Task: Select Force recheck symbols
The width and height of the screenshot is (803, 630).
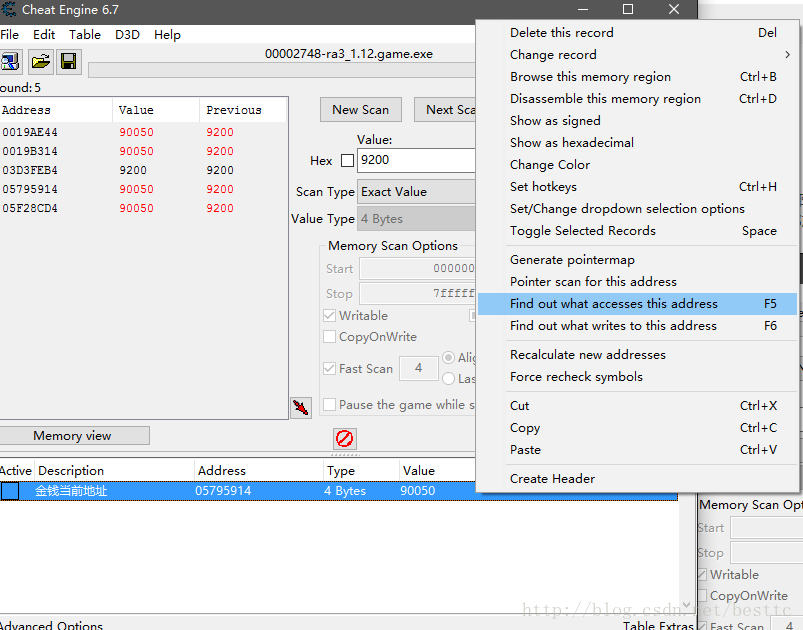Action: [637, 377]
